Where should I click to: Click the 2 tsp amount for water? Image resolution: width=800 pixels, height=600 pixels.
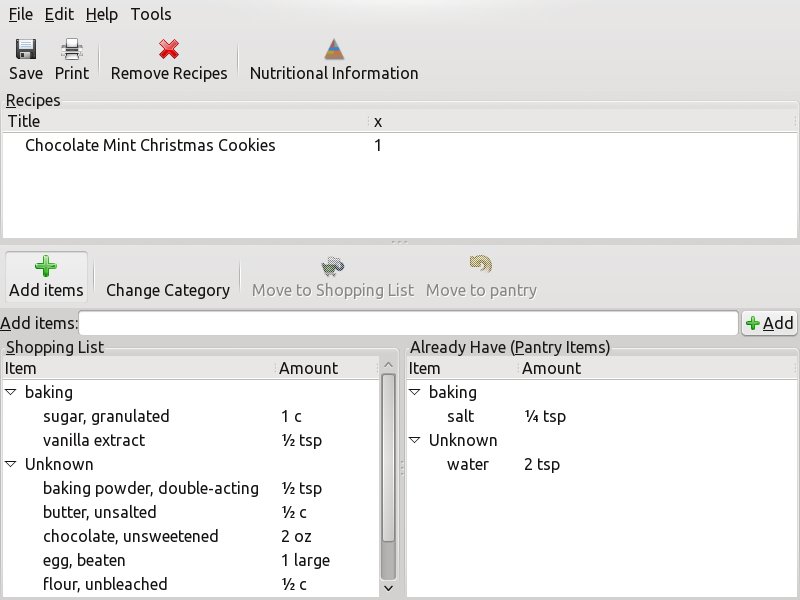click(x=542, y=464)
